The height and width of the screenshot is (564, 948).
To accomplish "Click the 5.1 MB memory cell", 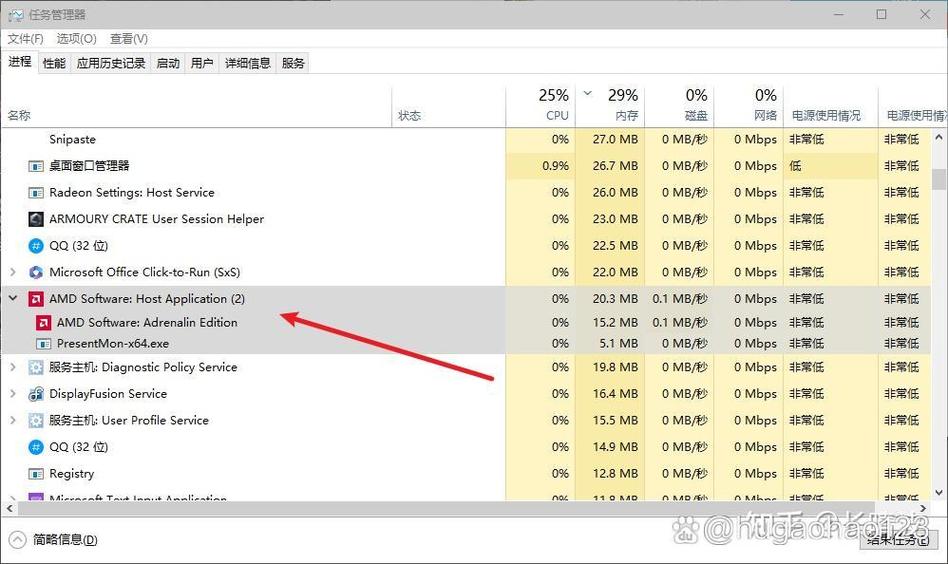I will [x=610, y=343].
